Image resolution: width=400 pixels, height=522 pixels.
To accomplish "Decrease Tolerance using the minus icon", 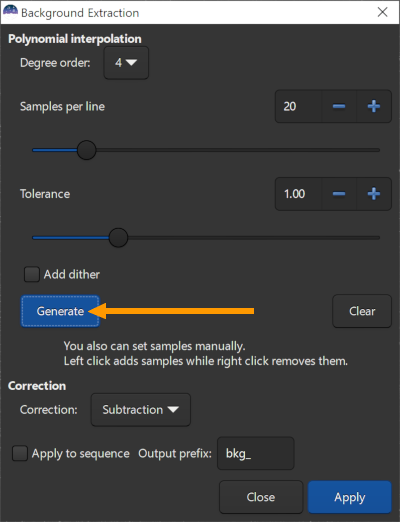I will [x=339, y=194].
